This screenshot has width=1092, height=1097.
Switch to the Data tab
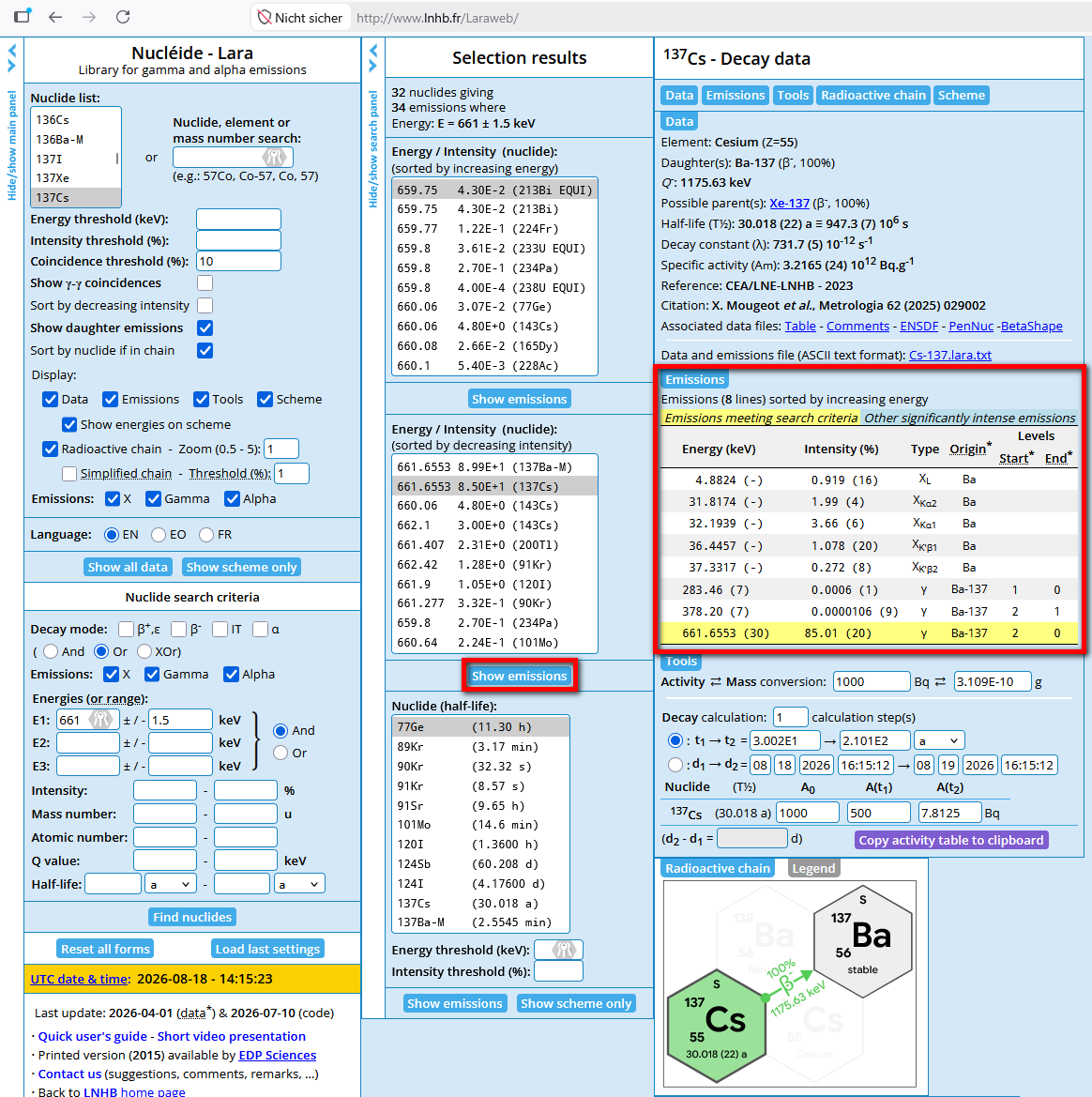(678, 95)
